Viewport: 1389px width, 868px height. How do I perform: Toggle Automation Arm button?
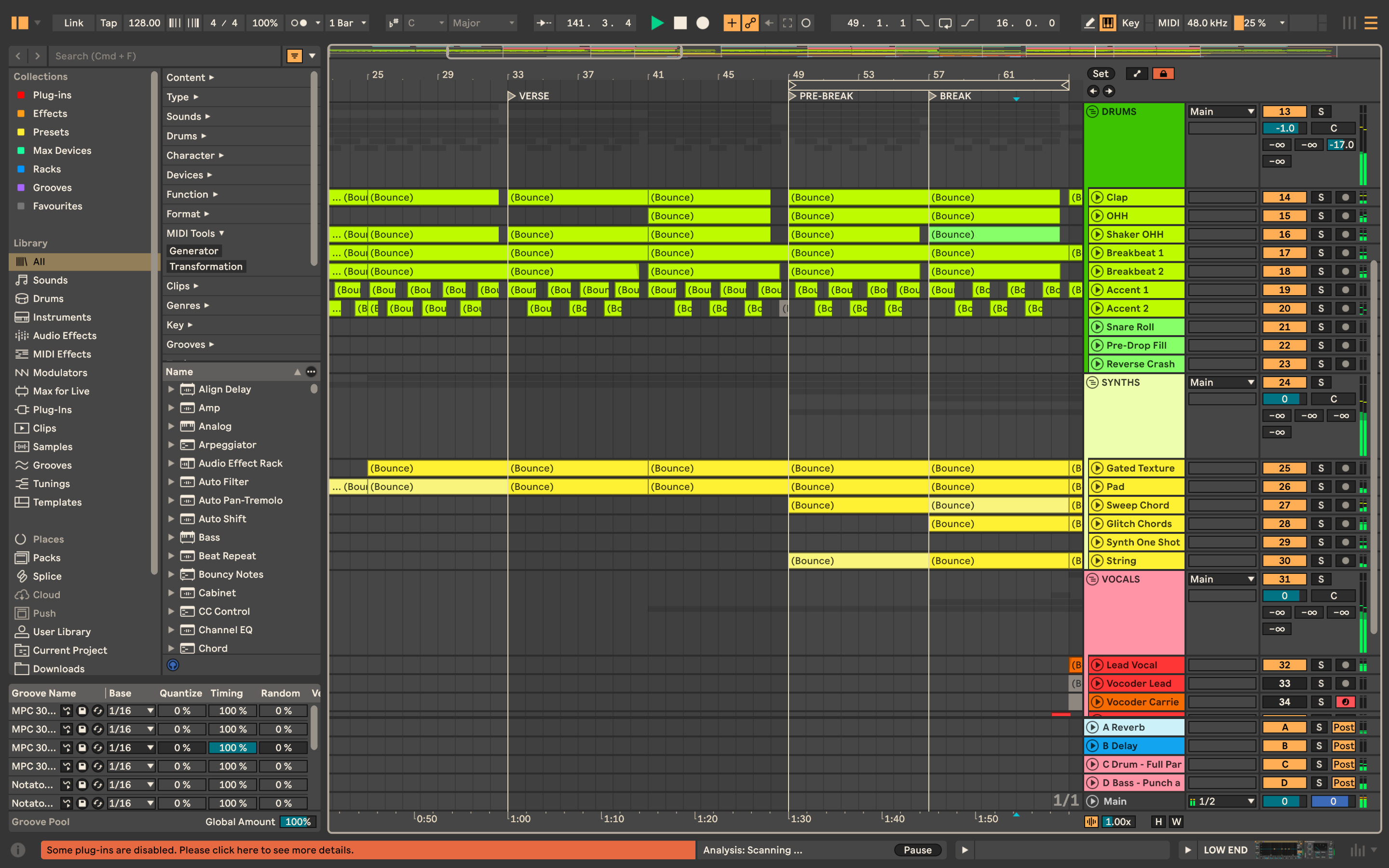[750, 23]
